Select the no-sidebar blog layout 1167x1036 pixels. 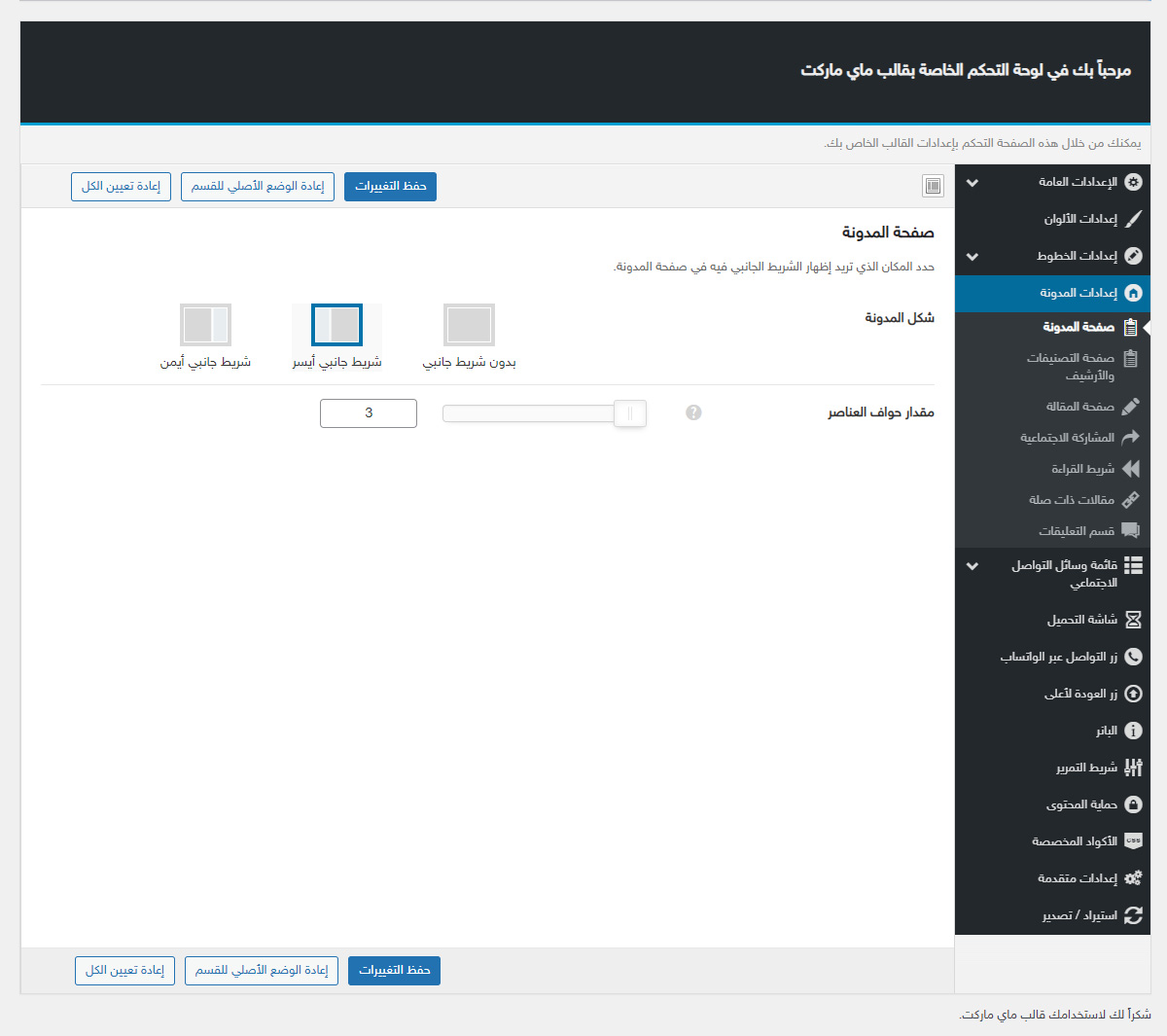(x=469, y=325)
